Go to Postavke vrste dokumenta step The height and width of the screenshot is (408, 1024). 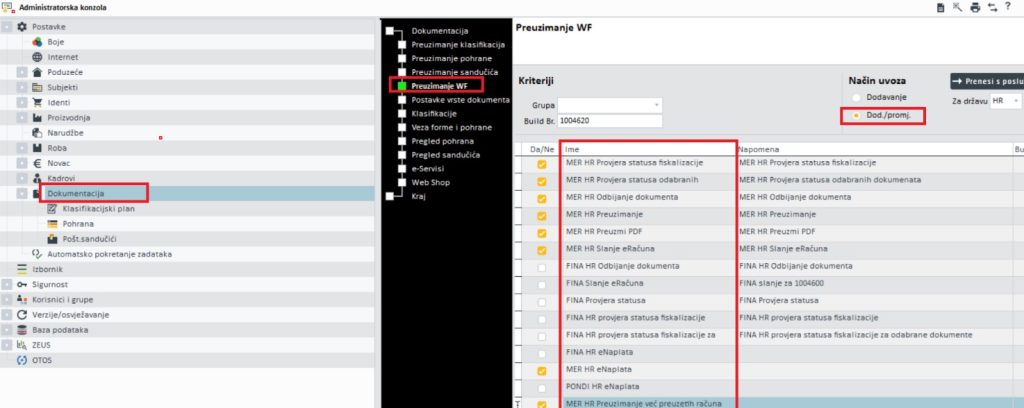tap(460, 101)
